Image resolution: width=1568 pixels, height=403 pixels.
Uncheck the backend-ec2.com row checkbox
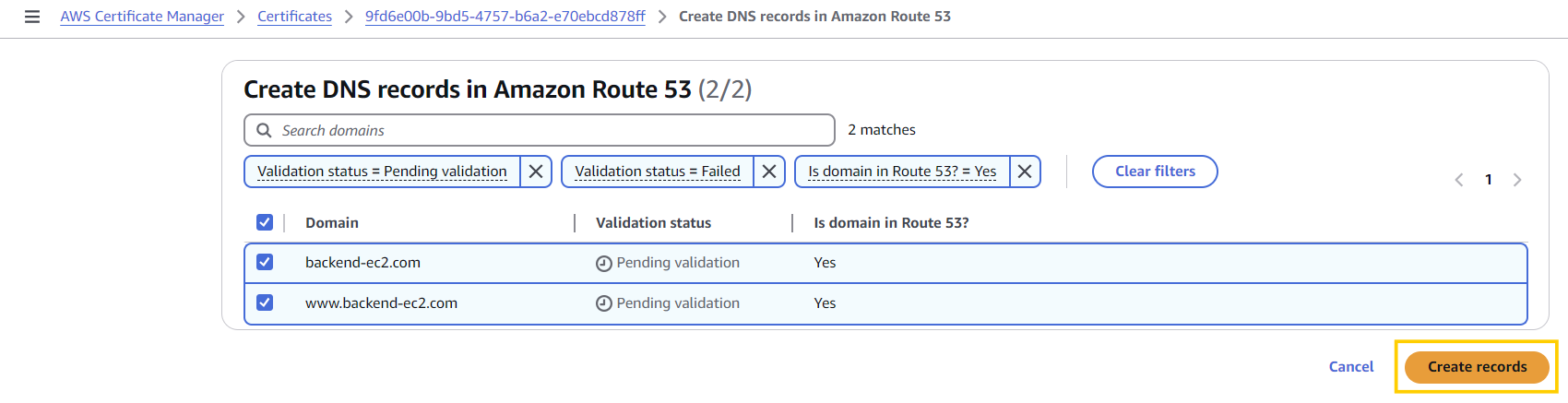(x=265, y=262)
